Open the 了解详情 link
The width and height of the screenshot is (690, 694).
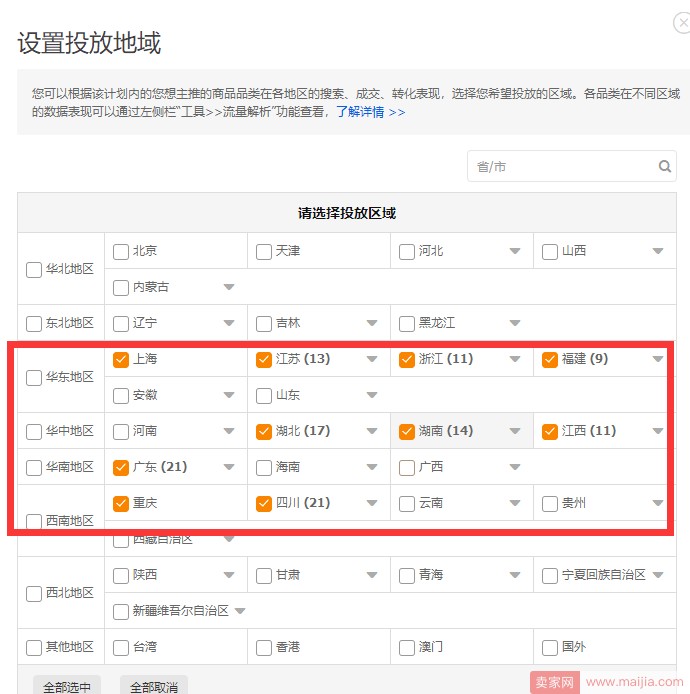pyautogui.click(x=370, y=112)
